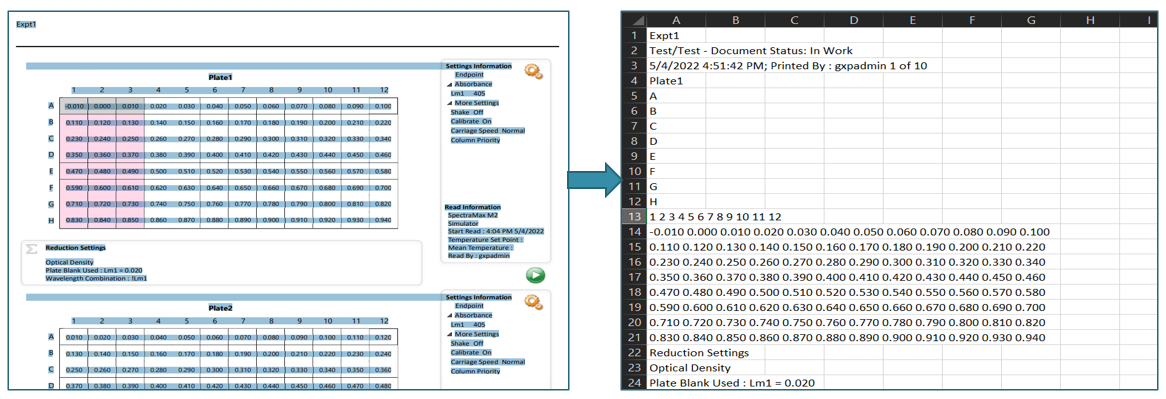Collapse the More Settings section in Plate1
The image size is (1166, 399).
coord(448,103)
